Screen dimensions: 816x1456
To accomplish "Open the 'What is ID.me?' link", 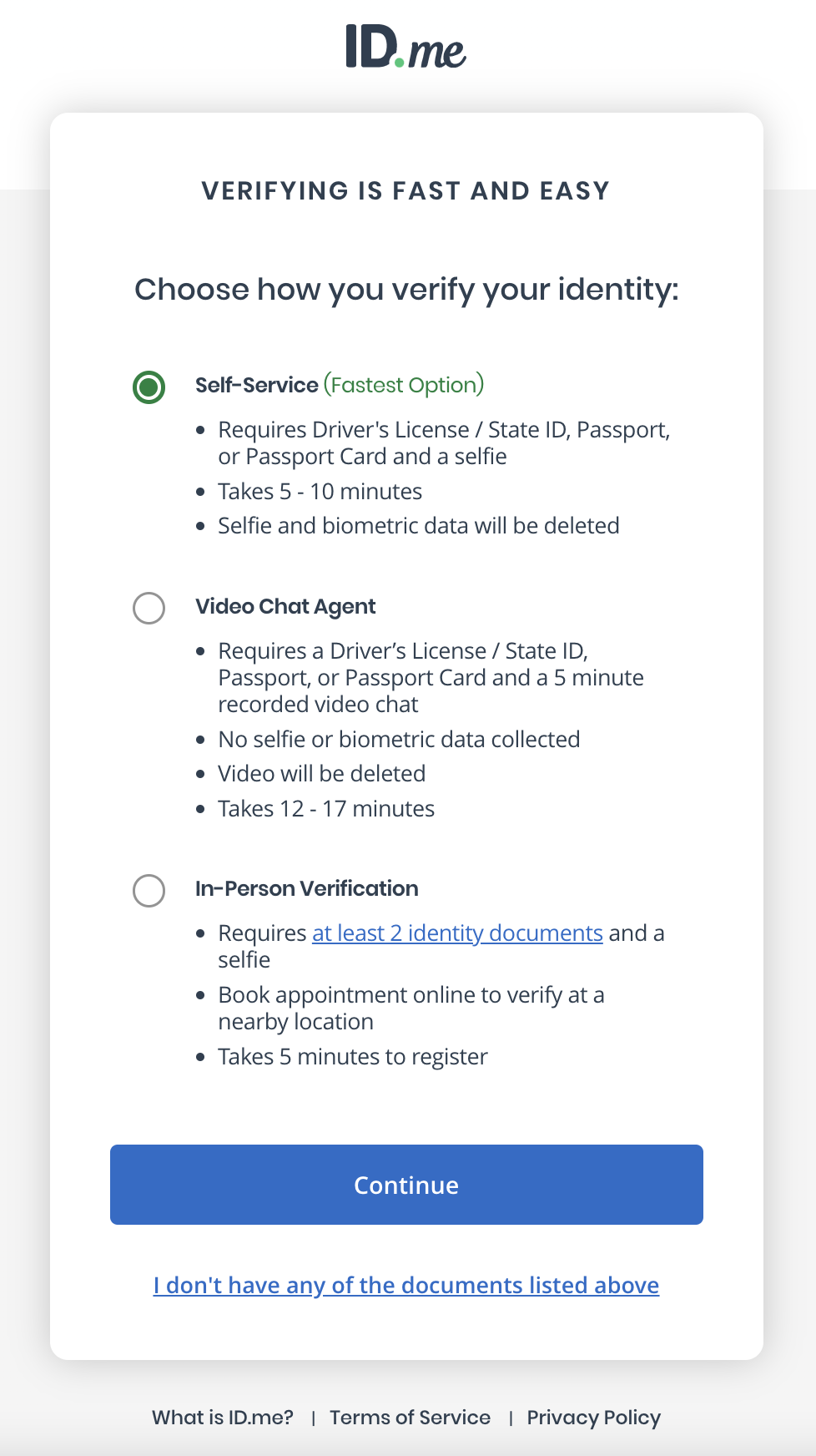I will (222, 1417).
